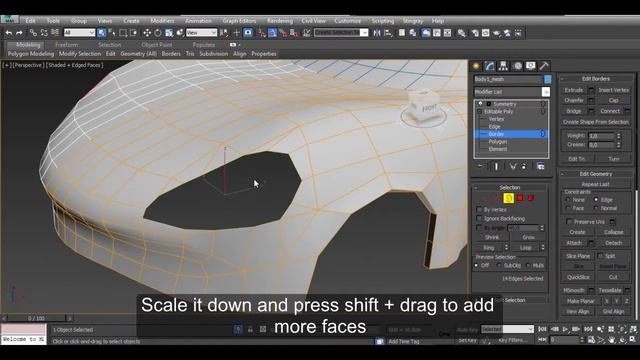Viewport: 640px width, 360px height.
Task: Click the Weight spinner arrows
Action: [x=619, y=136]
